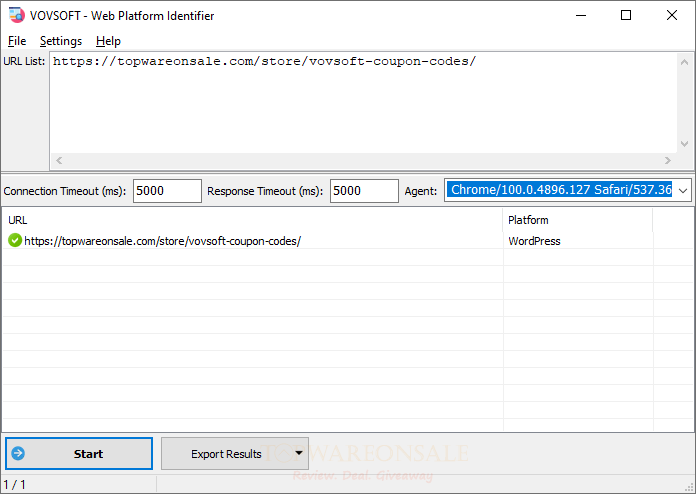The image size is (696, 494).
Task: Click the URL list up scroll arrow
Action: [x=684, y=63]
